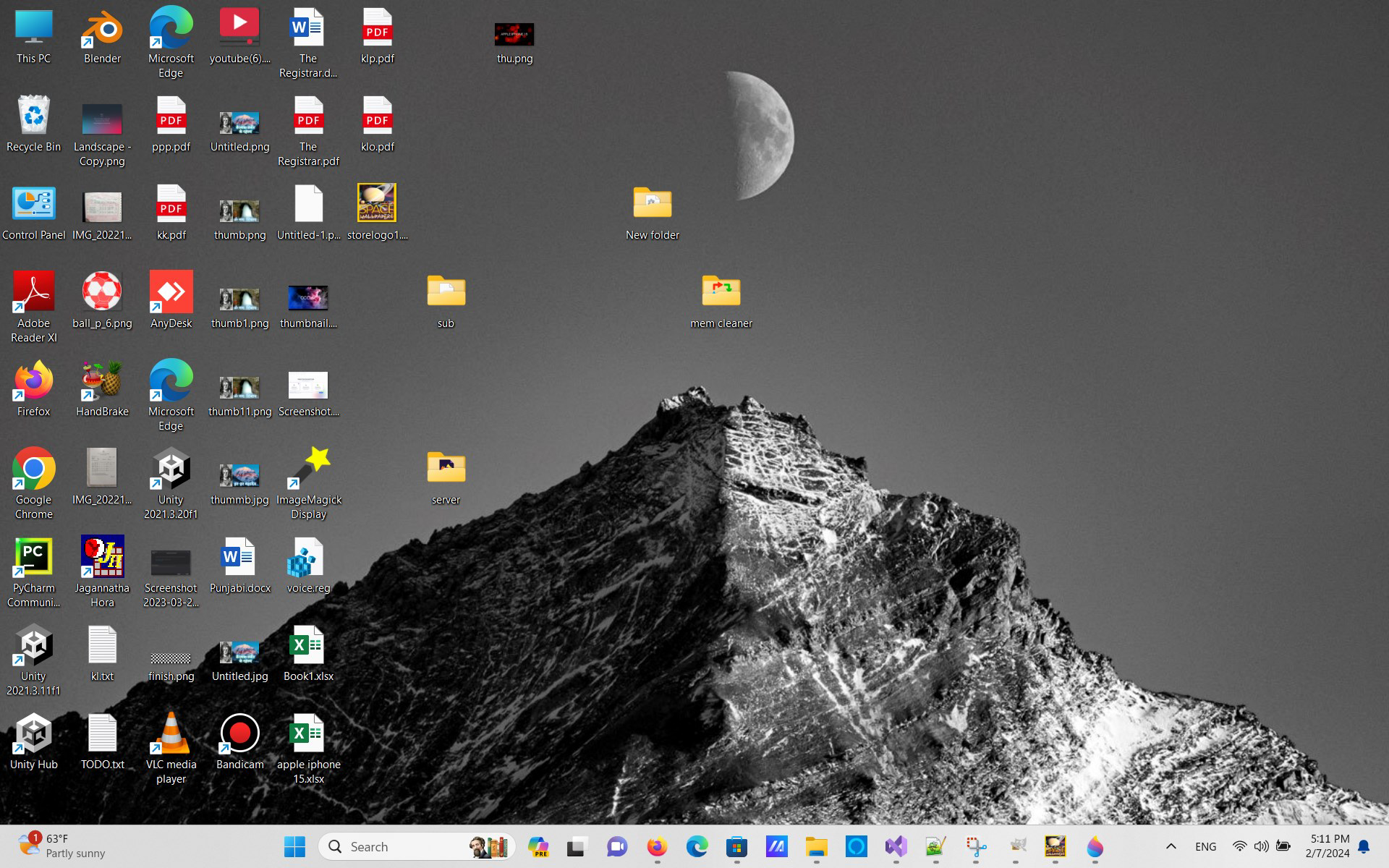Select the Bandicam desktop shortcut
1389x868 pixels.
pos(239,742)
